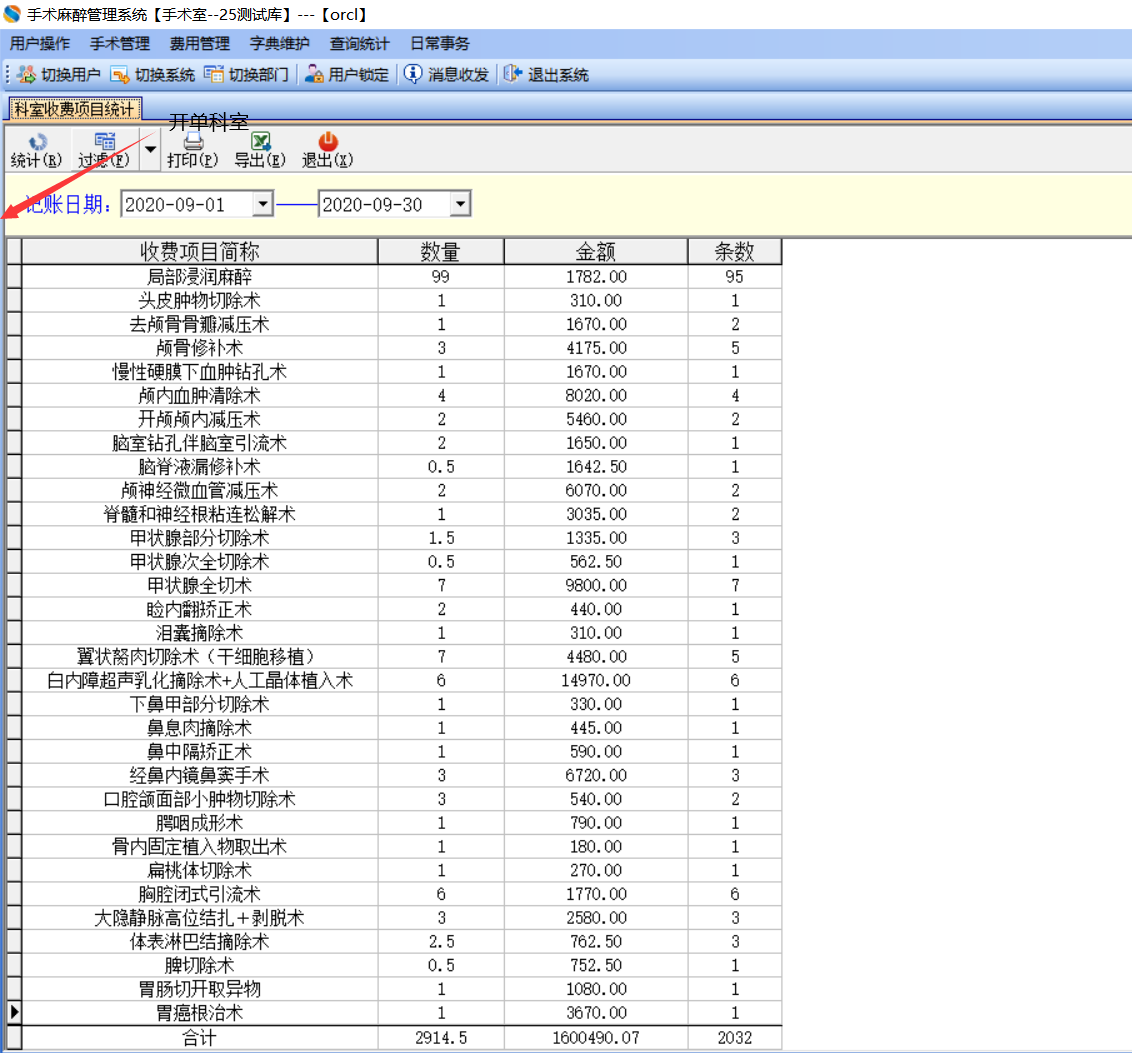The height and width of the screenshot is (1053, 1132).
Task: Select 白内障超声乳化摘除术+人工晶体植入术 cell
Action: [200, 681]
